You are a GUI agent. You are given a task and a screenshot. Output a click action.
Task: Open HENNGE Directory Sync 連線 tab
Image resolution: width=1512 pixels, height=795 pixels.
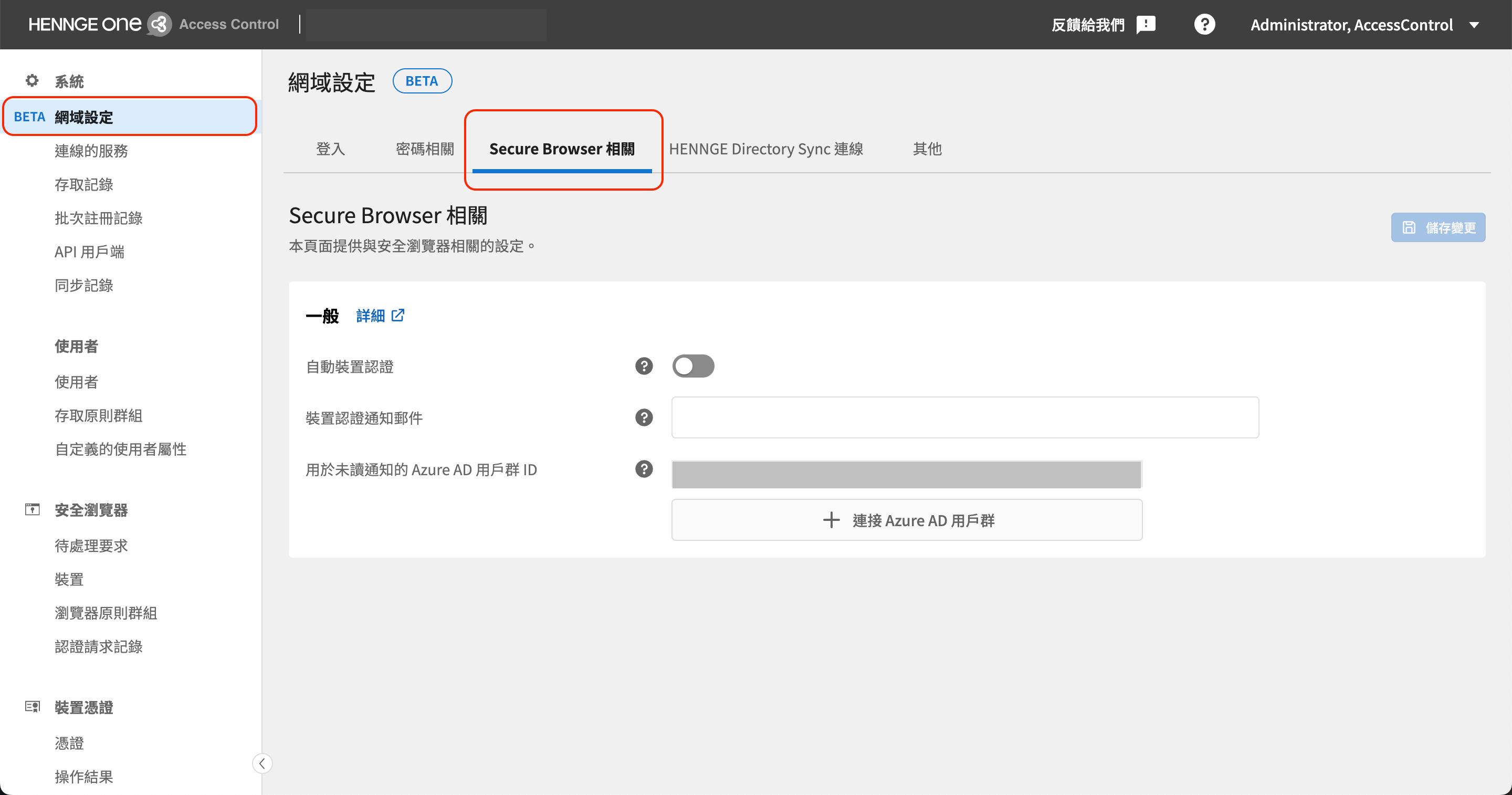[765, 149]
